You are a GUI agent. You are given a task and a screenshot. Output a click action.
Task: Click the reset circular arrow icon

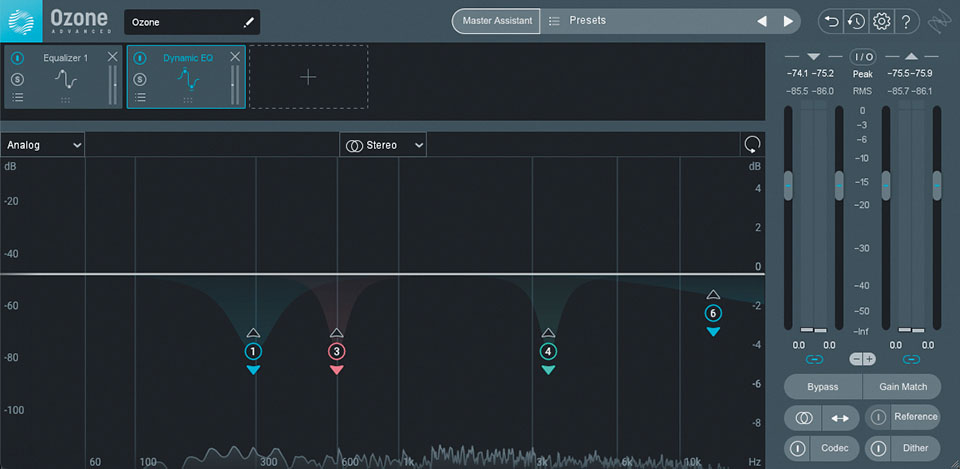pyautogui.click(x=752, y=145)
